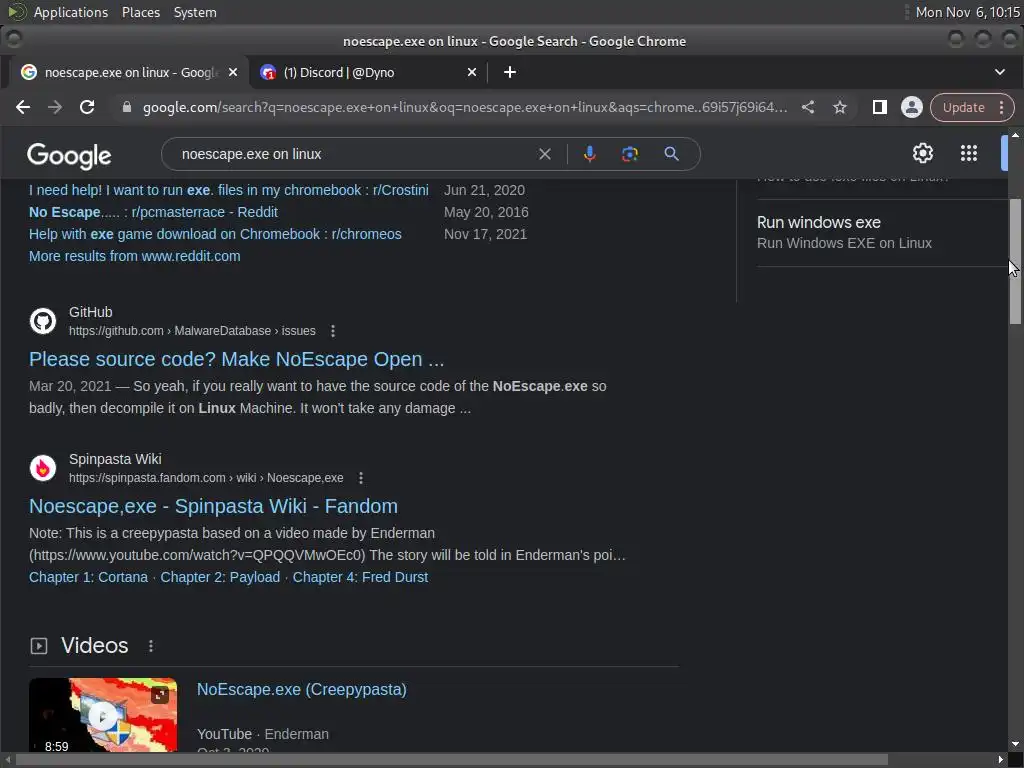
Task: Open Chrome side panel
Action: tap(880, 107)
